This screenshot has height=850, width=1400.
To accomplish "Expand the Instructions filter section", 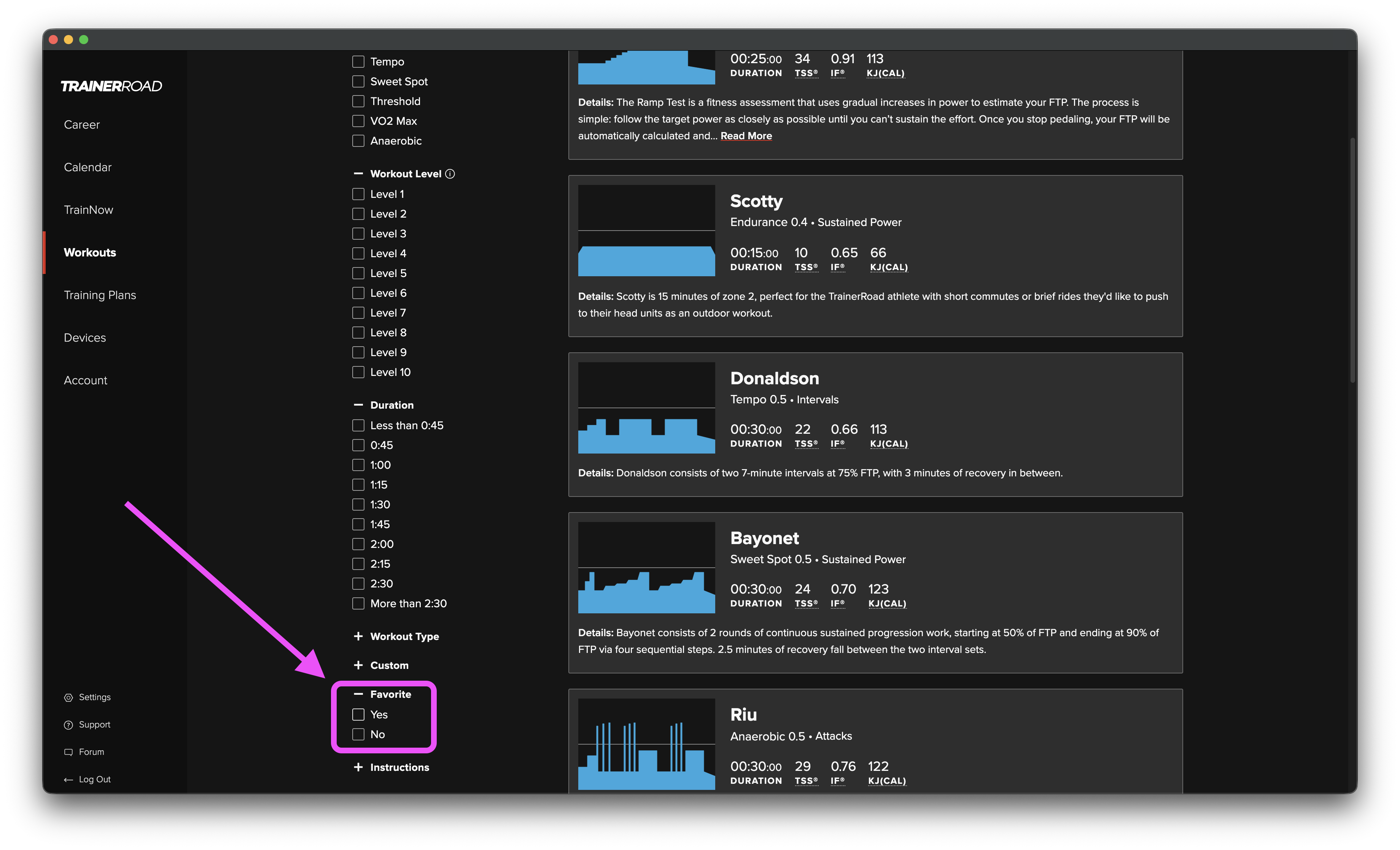I will click(358, 767).
